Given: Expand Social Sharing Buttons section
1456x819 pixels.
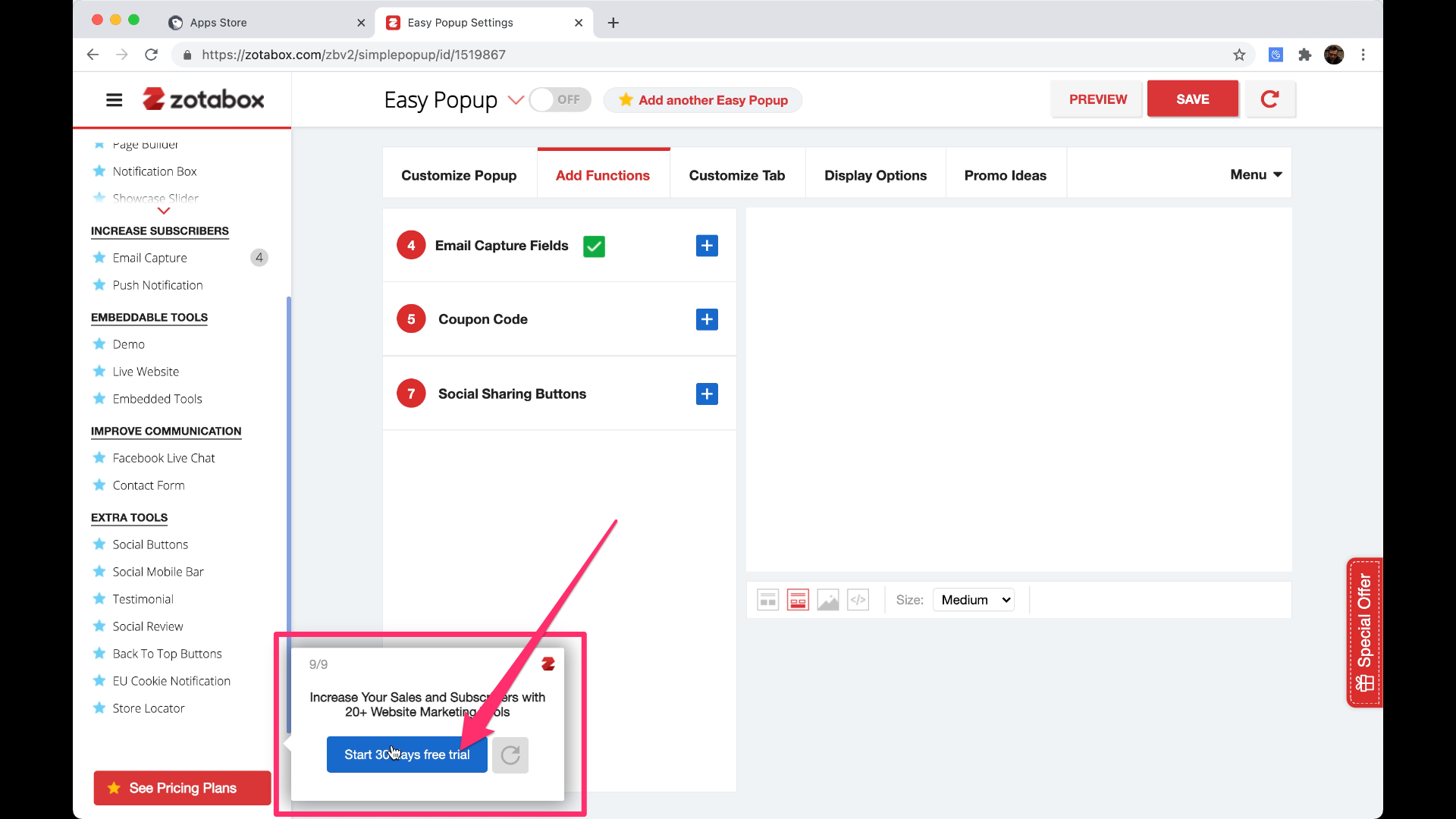Looking at the screenshot, I should 707,394.
